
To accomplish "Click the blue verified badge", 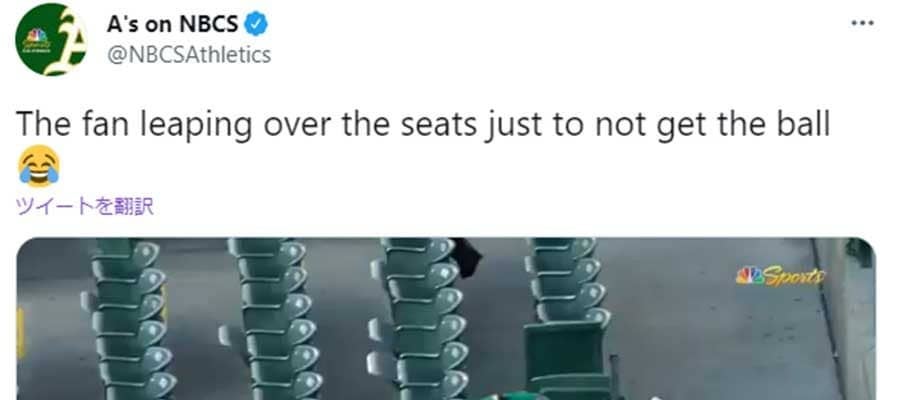I will click(257, 24).
